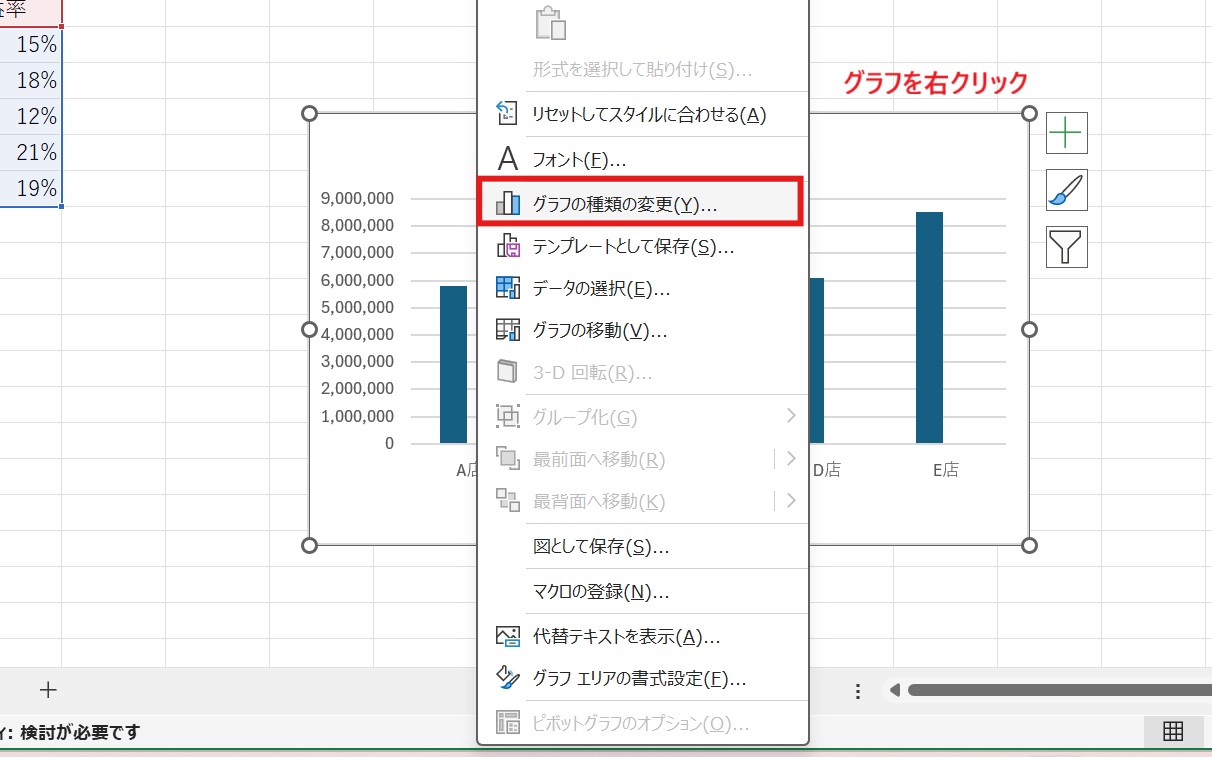Click the Font 'A' icon in the menu
Image resolution: width=1212 pixels, height=757 pixels.
point(509,157)
